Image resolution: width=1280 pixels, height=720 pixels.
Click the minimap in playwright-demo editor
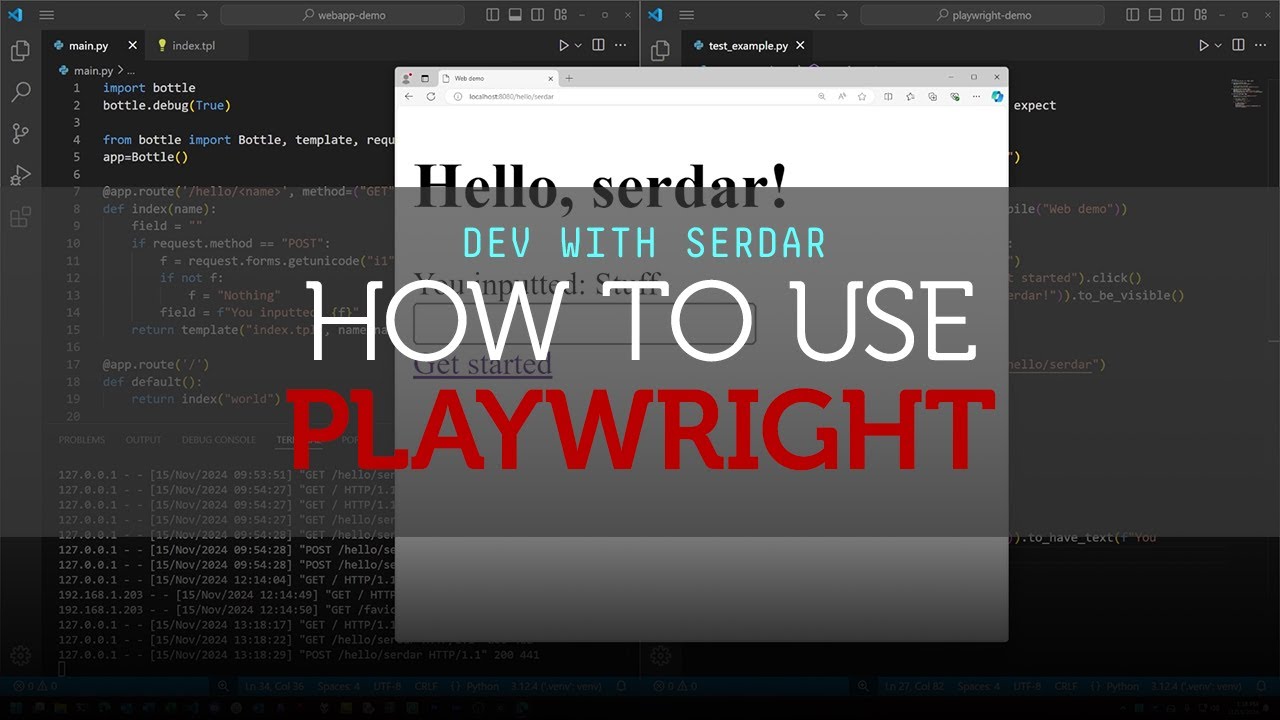pos(1245,93)
